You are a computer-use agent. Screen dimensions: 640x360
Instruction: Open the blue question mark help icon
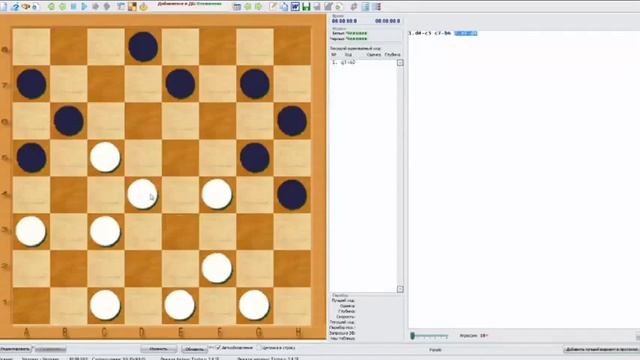tap(16, 7)
